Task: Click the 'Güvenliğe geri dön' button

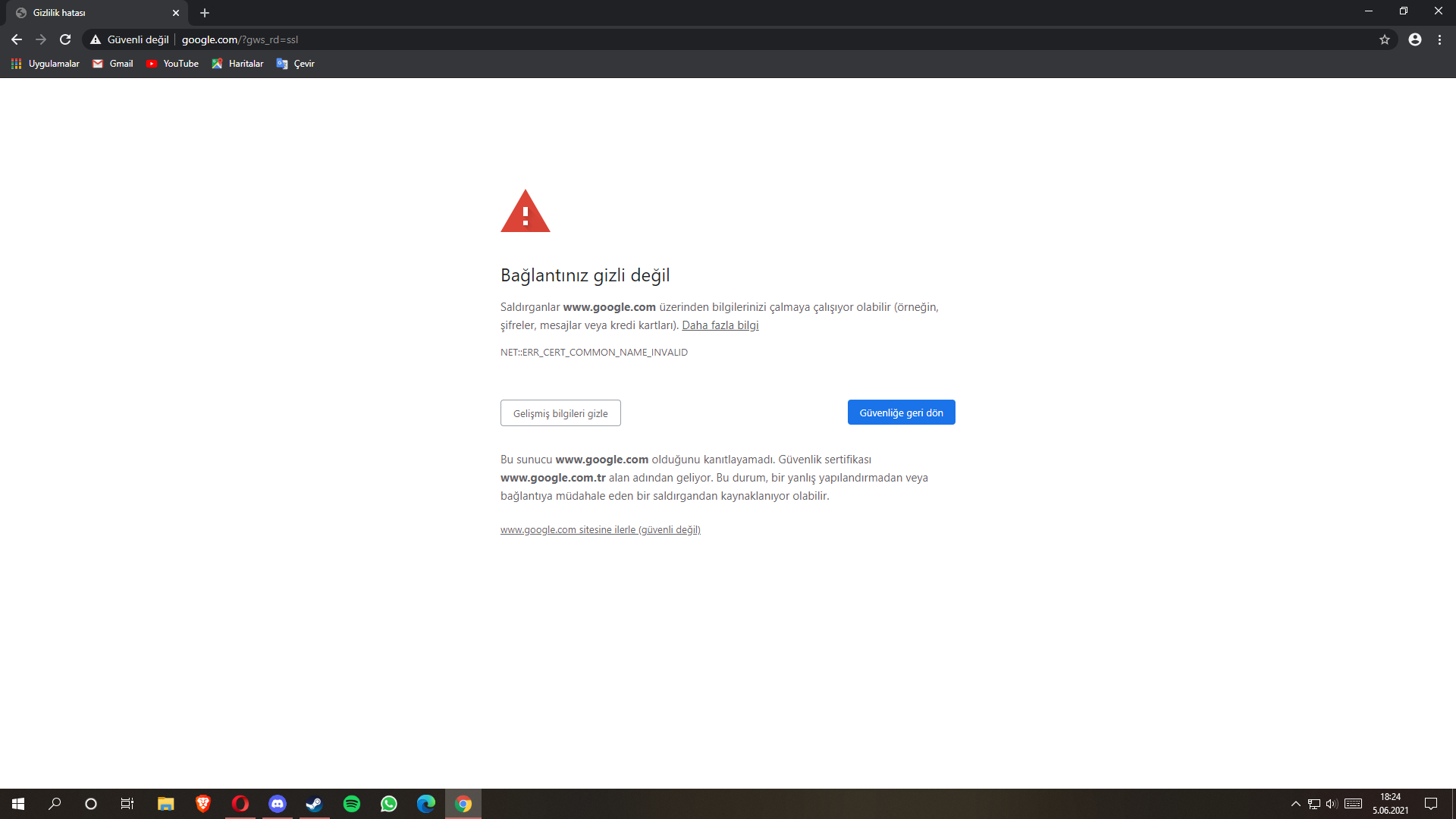Action: (x=901, y=413)
